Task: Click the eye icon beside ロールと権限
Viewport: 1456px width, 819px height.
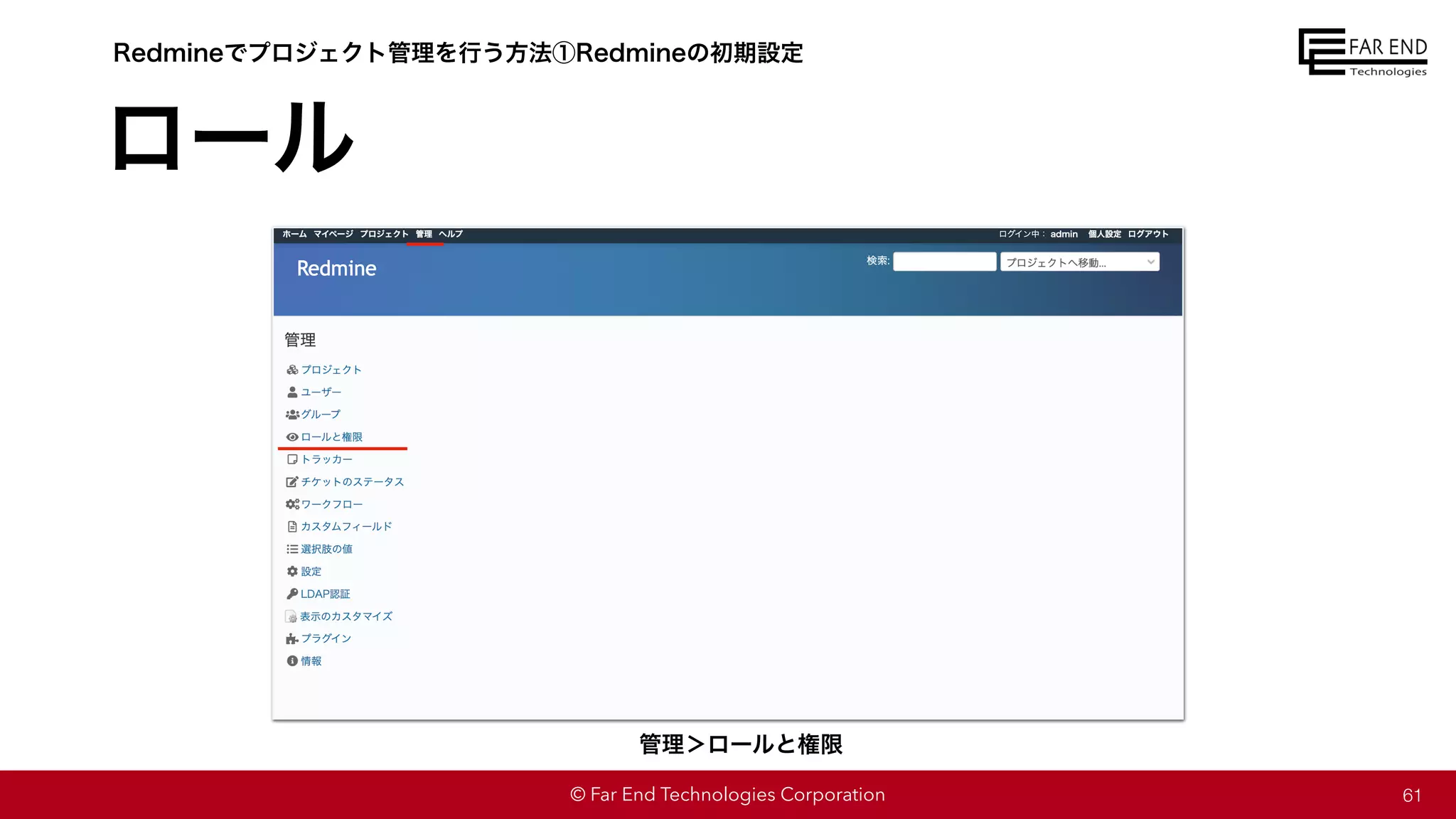Action: coord(292,437)
